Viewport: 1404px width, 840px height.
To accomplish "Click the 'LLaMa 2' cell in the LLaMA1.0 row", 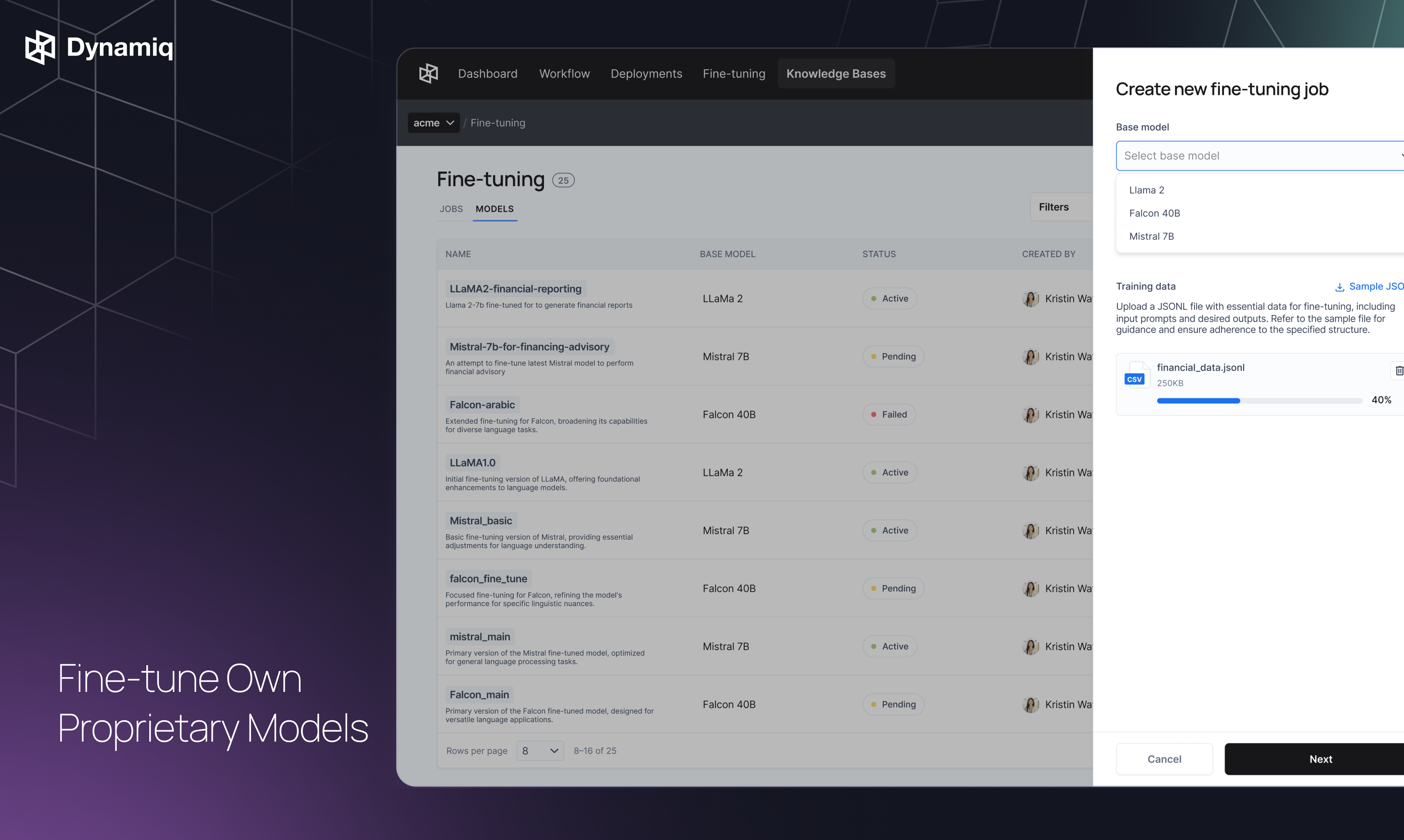I will (722, 473).
